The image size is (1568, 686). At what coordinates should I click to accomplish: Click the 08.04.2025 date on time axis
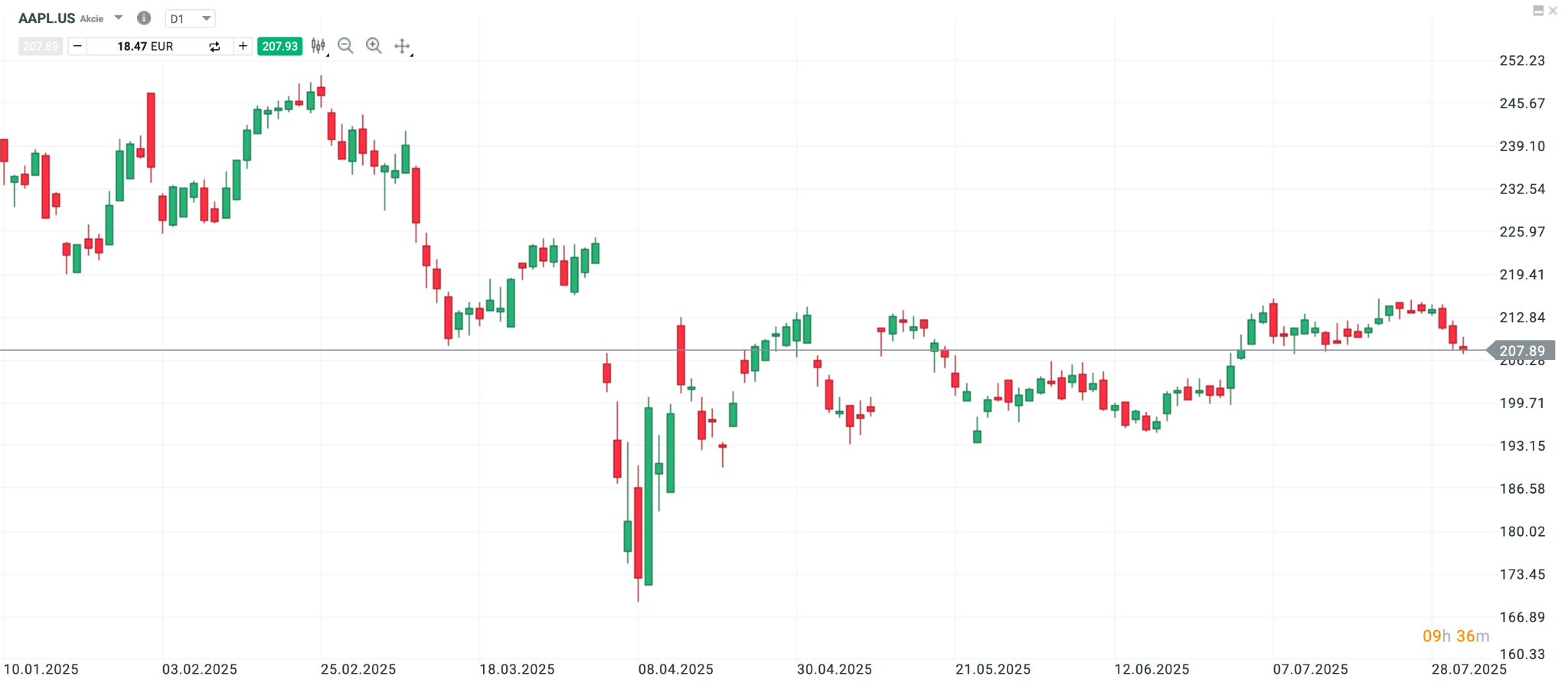(x=675, y=669)
